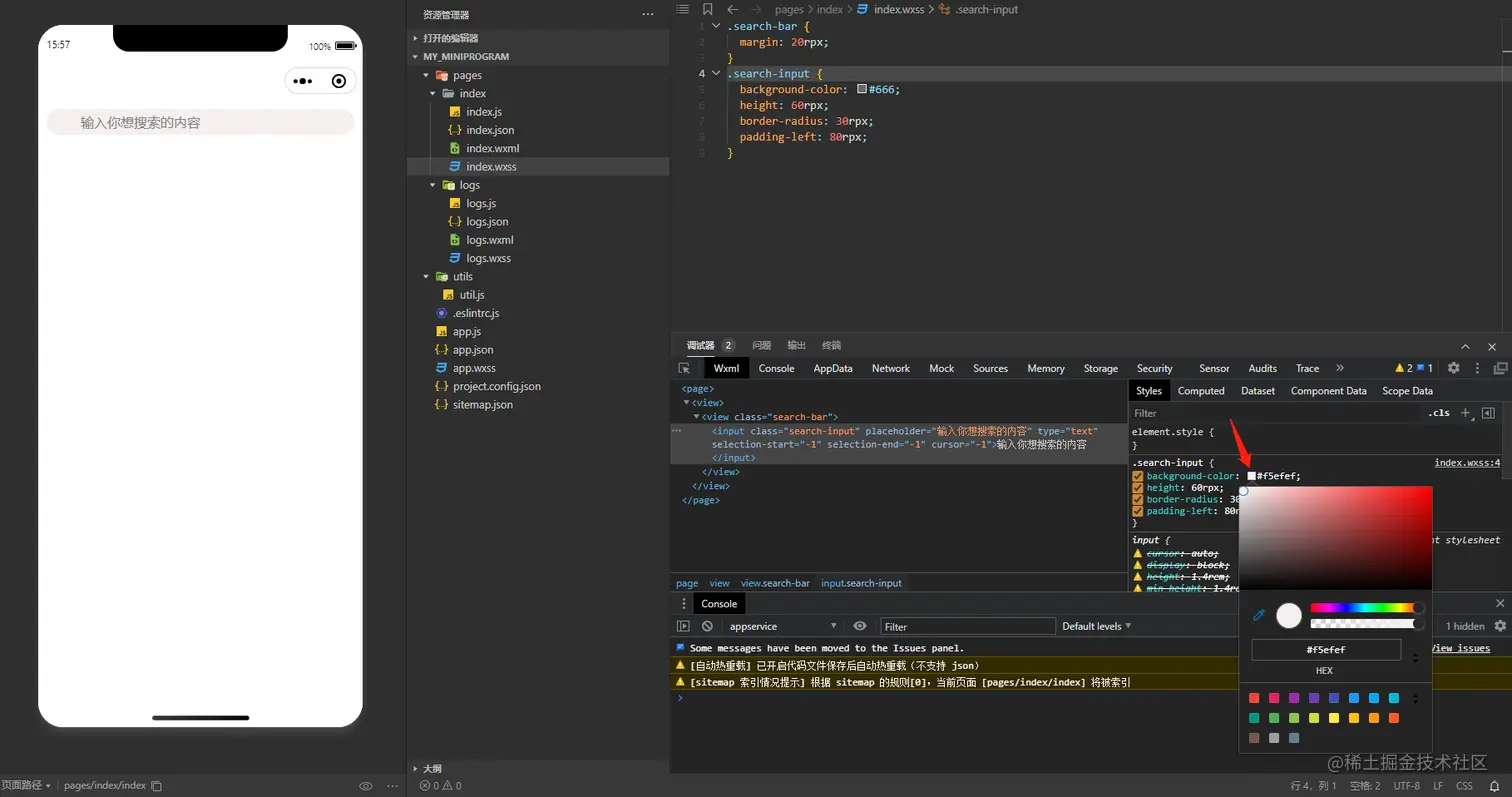Screen dimensions: 1512x797
Task: Uncheck the padding-left property checkbox
Action: (x=1138, y=511)
